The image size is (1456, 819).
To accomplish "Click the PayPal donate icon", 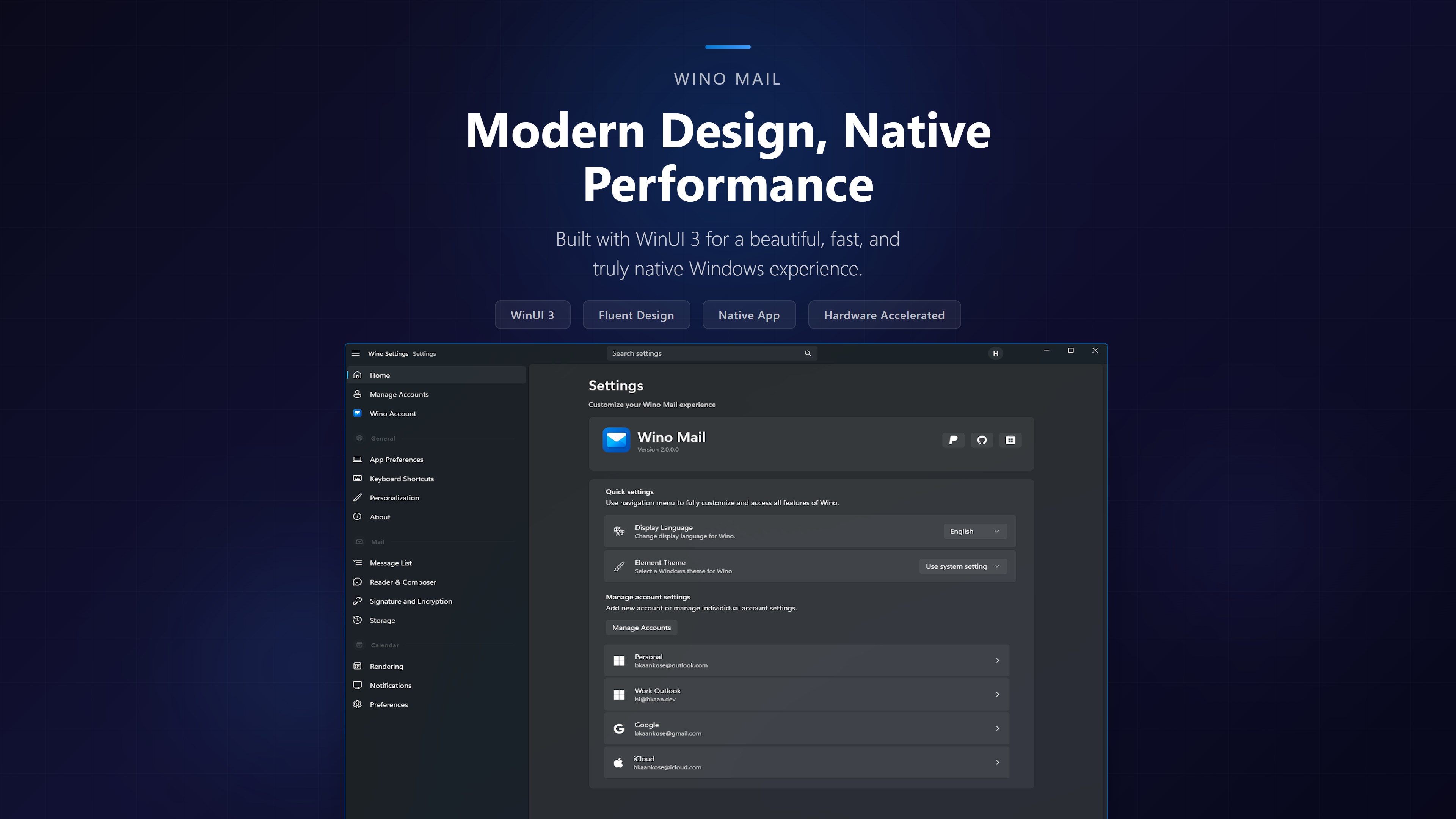I will pos(953,440).
